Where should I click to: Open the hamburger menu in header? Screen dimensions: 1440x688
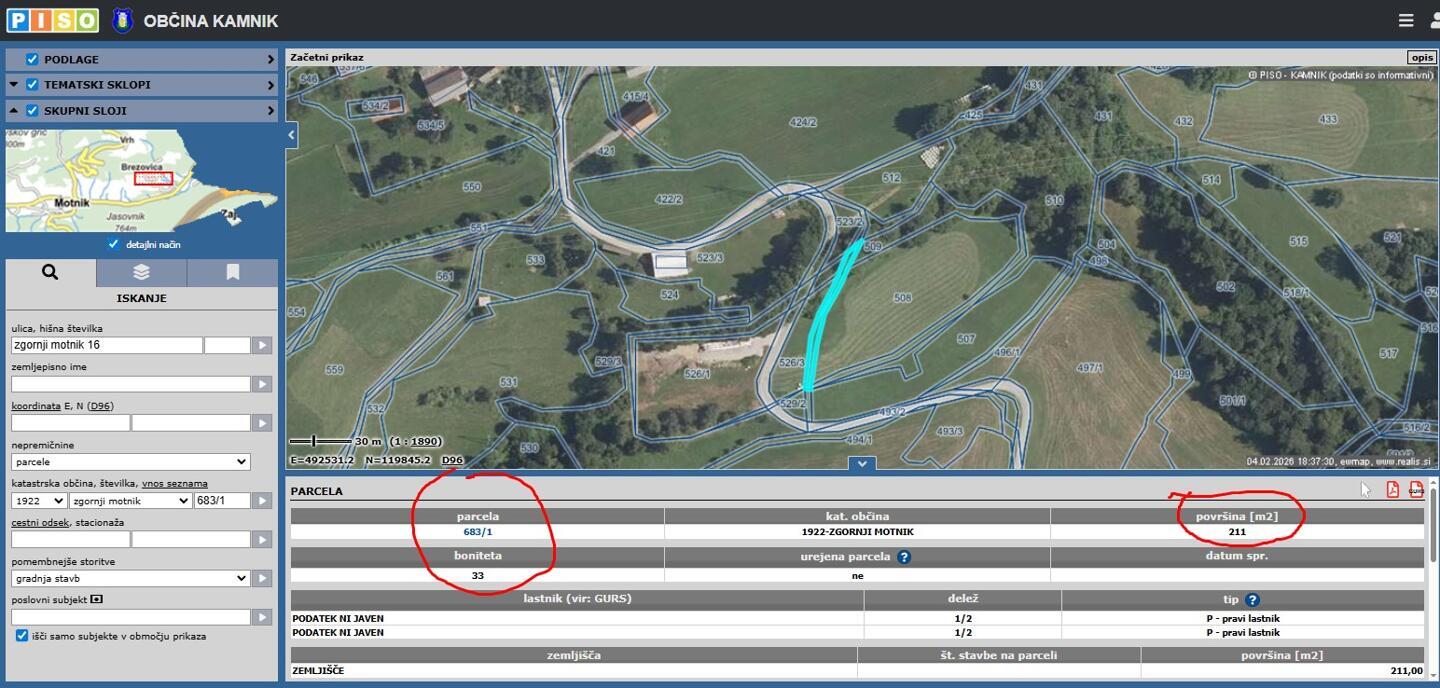point(1405,20)
